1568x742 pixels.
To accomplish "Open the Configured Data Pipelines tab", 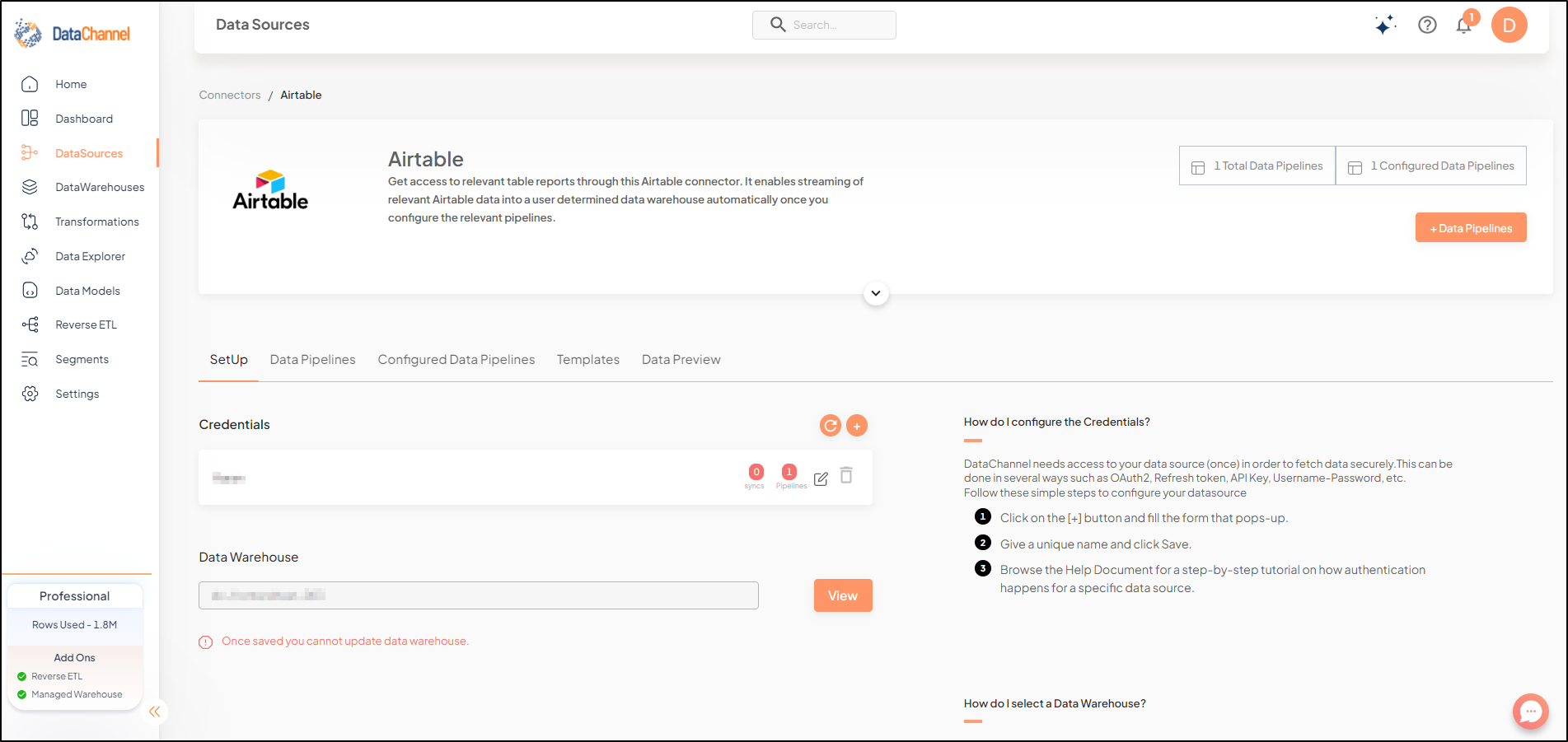I will pos(456,360).
